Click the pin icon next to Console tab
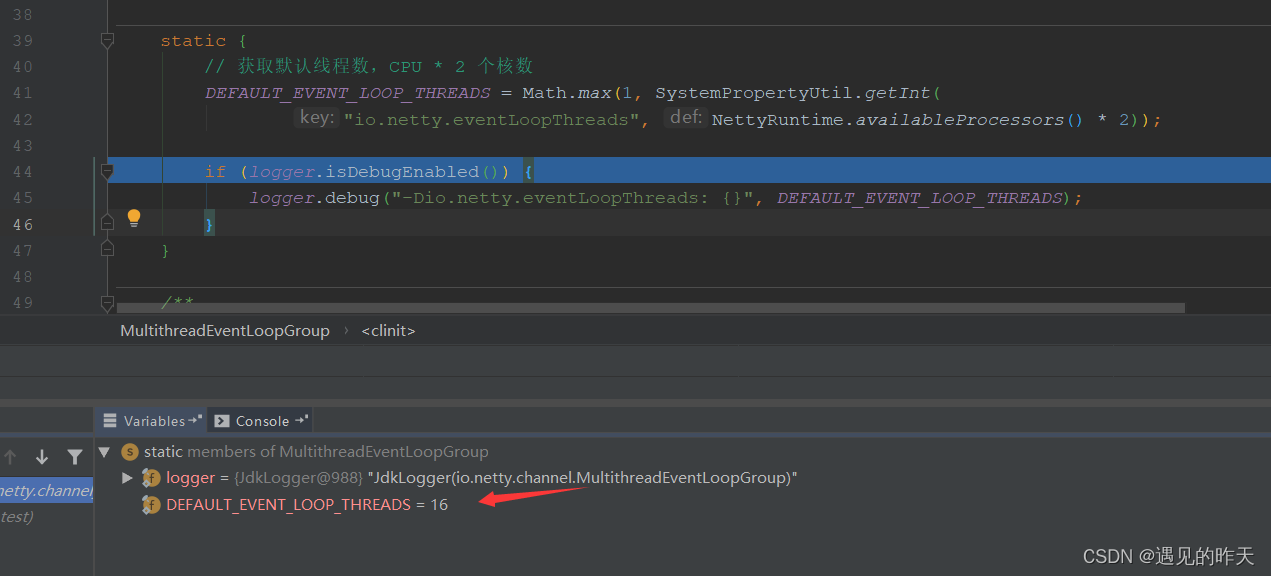Viewport: 1271px width, 576px height. (301, 420)
